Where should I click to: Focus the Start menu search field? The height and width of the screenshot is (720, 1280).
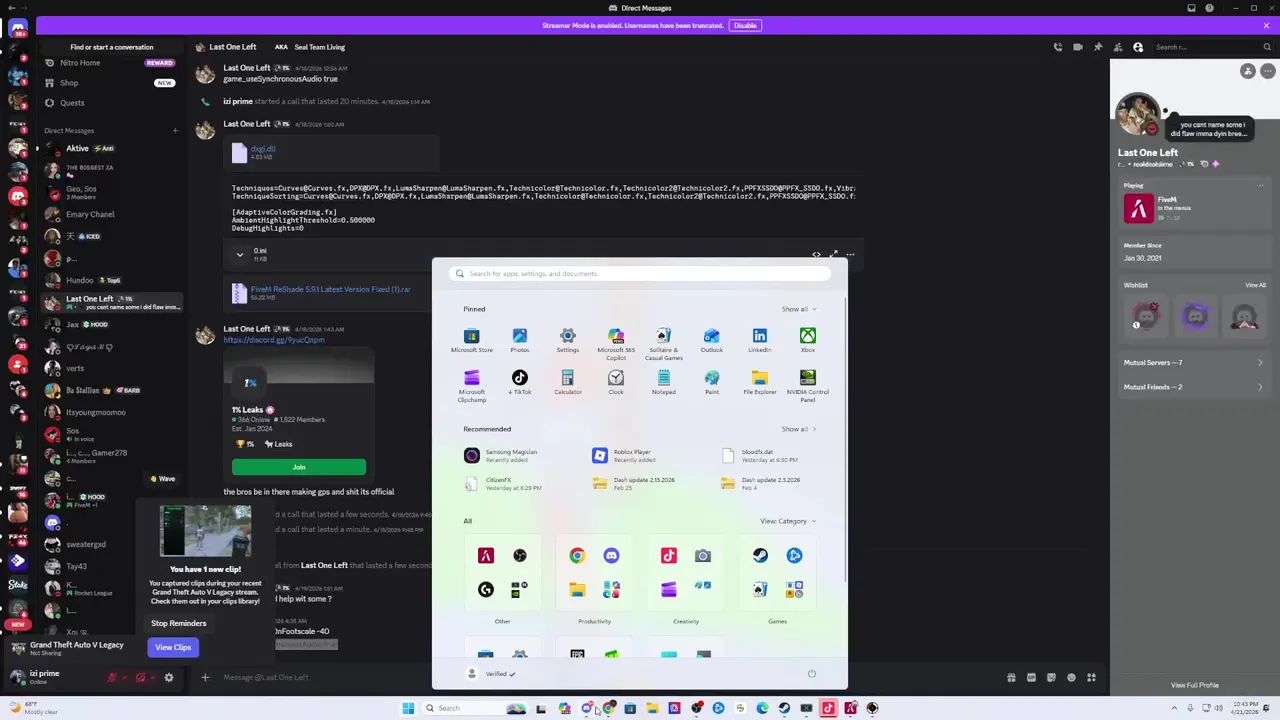[x=640, y=273]
